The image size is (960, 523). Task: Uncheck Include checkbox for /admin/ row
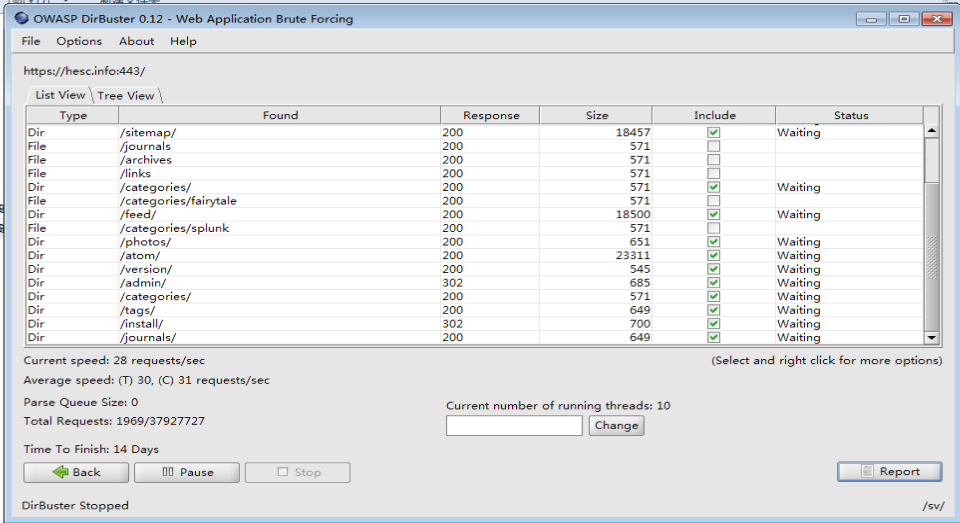click(x=713, y=283)
